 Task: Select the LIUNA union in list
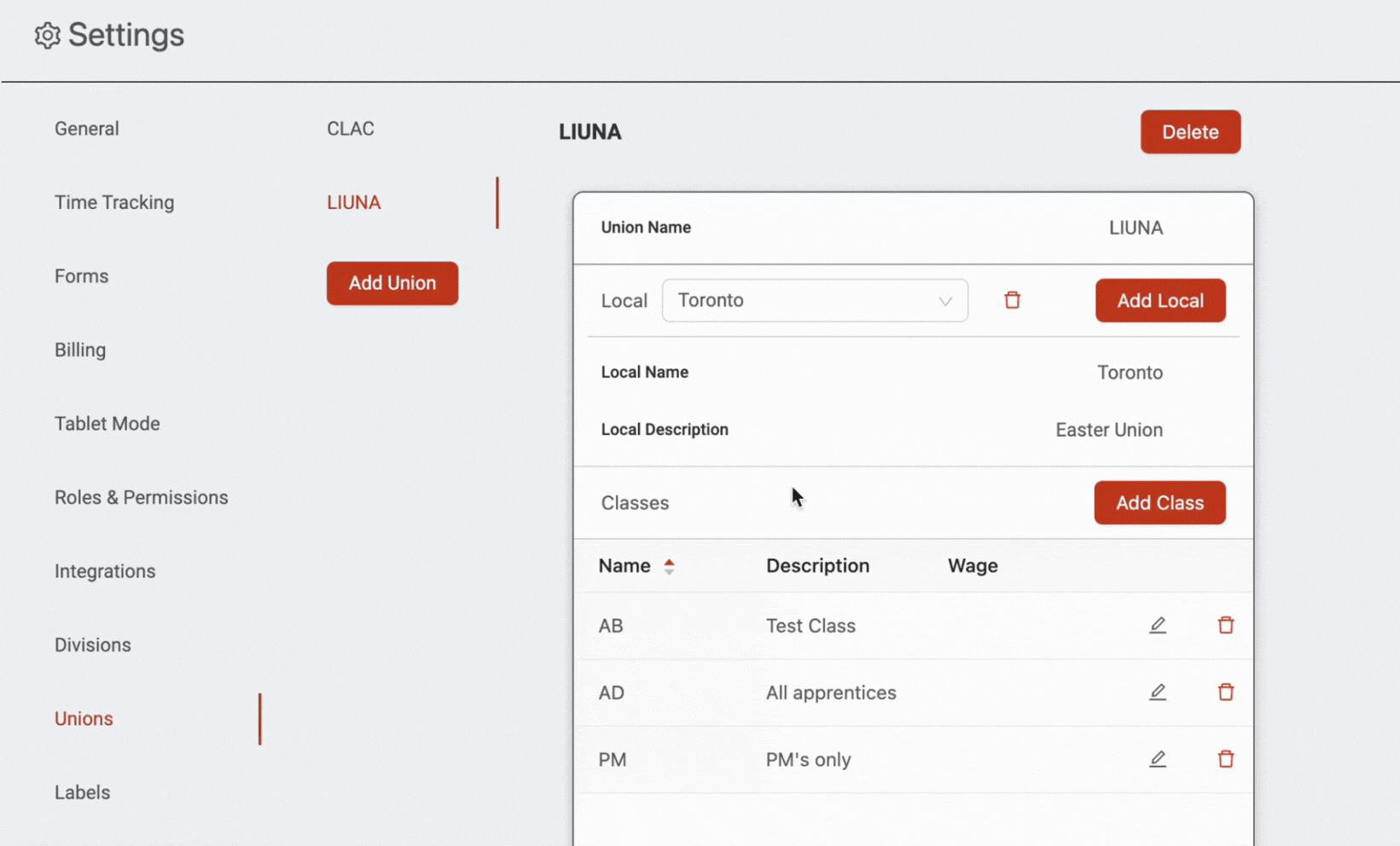[354, 202]
